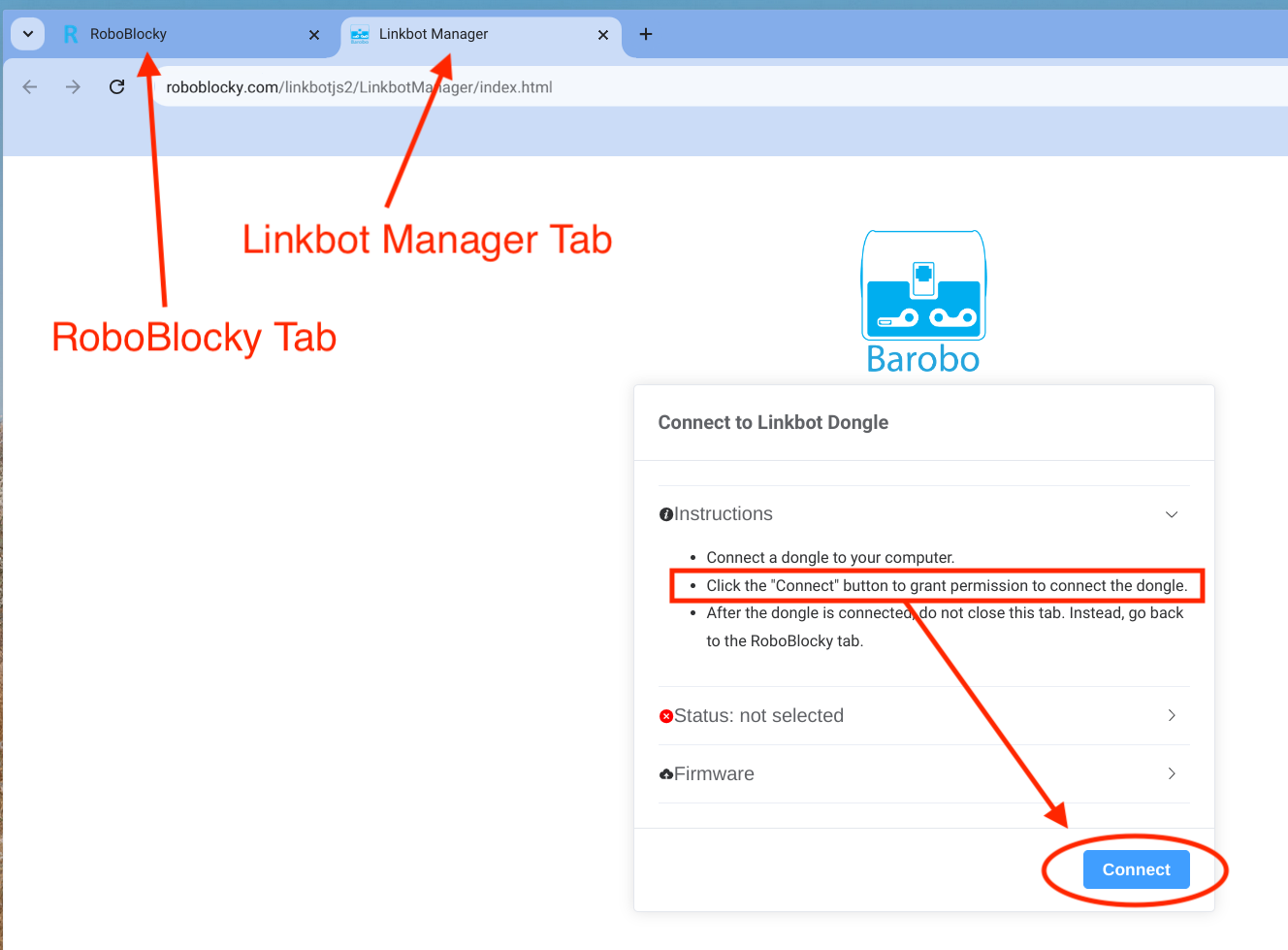
Task: Click the Firmware section label
Action: pyautogui.click(x=714, y=773)
